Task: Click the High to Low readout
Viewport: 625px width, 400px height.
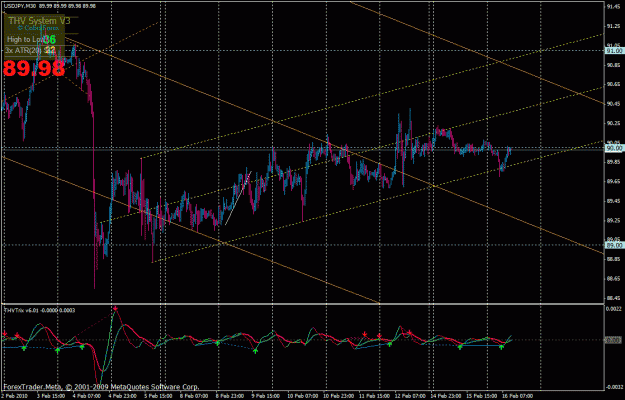Action: (31, 39)
